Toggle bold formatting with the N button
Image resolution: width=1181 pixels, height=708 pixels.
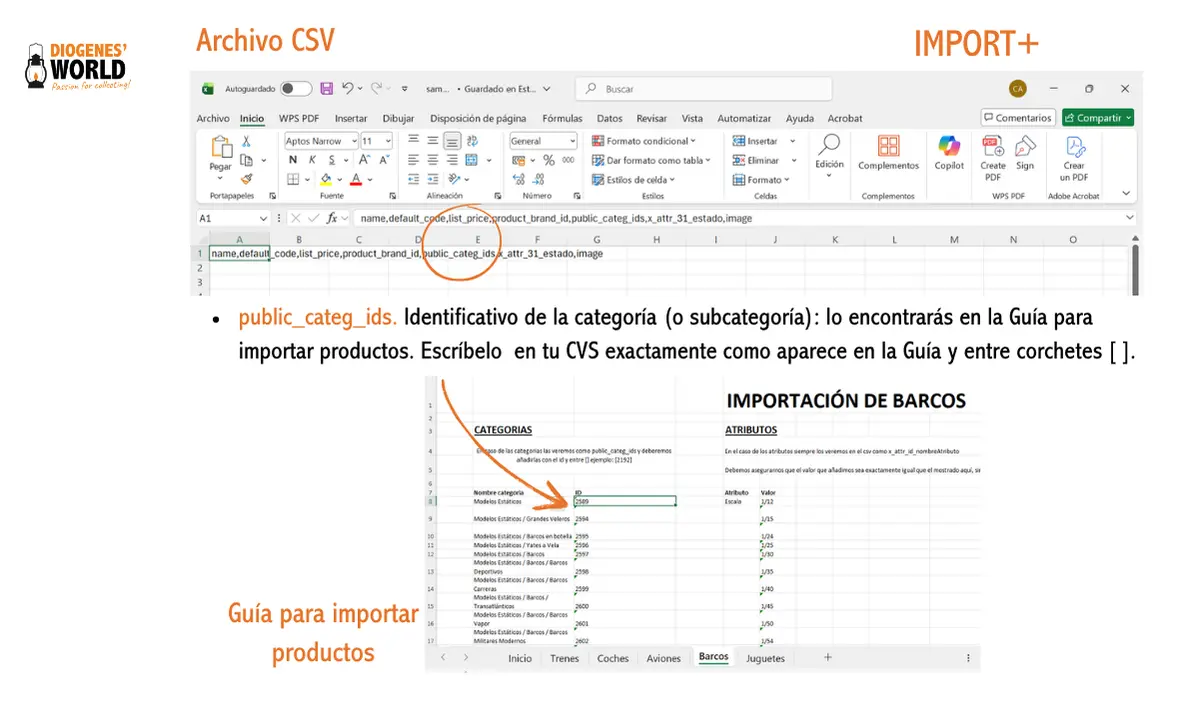pyautogui.click(x=293, y=160)
